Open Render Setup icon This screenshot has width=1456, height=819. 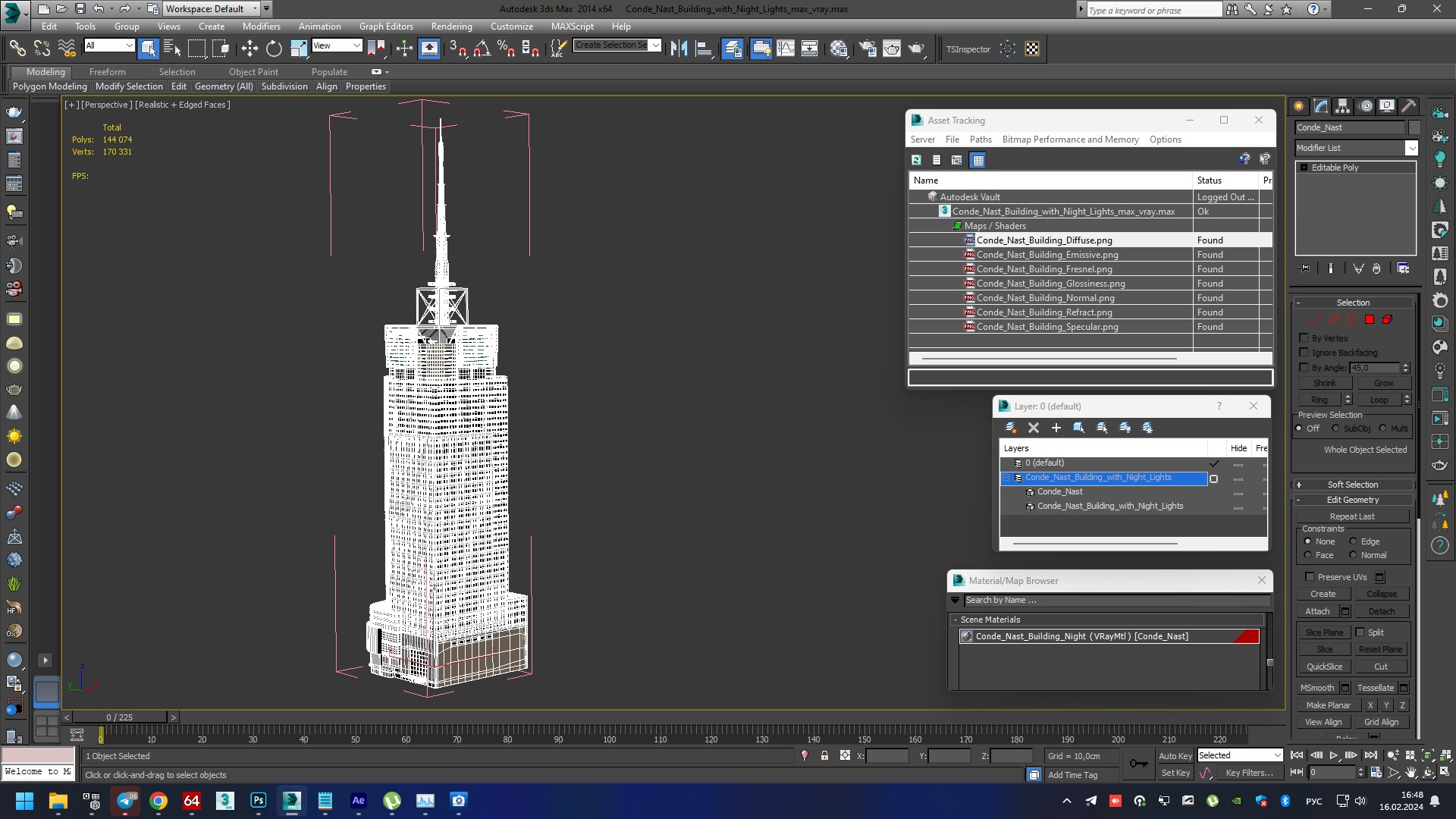point(868,49)
